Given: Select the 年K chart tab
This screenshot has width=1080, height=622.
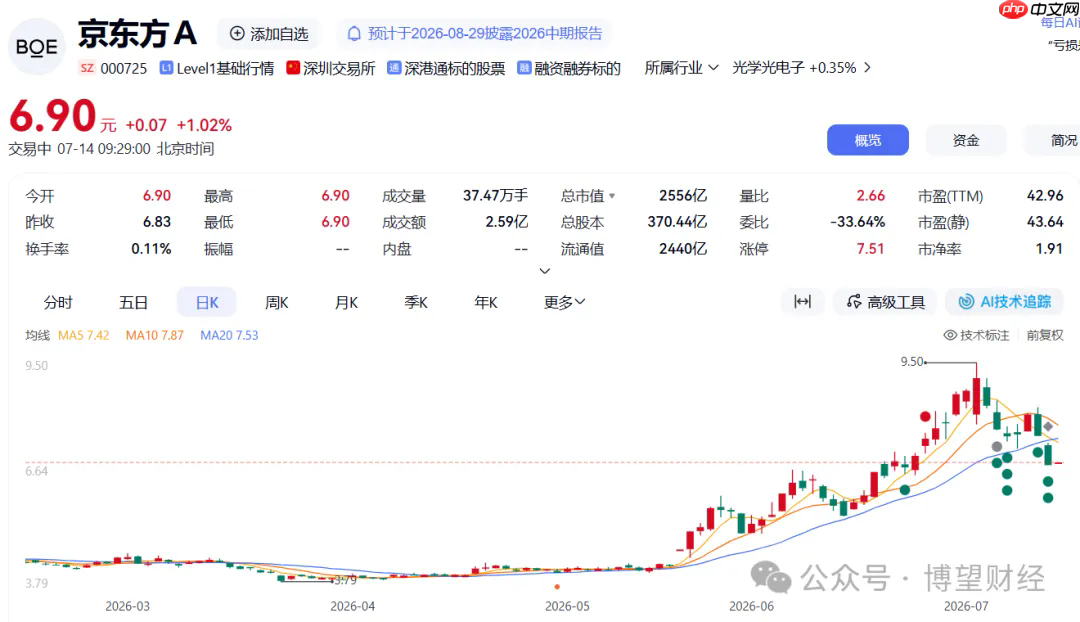Looking at the screenshot, I should coord(486,302).
